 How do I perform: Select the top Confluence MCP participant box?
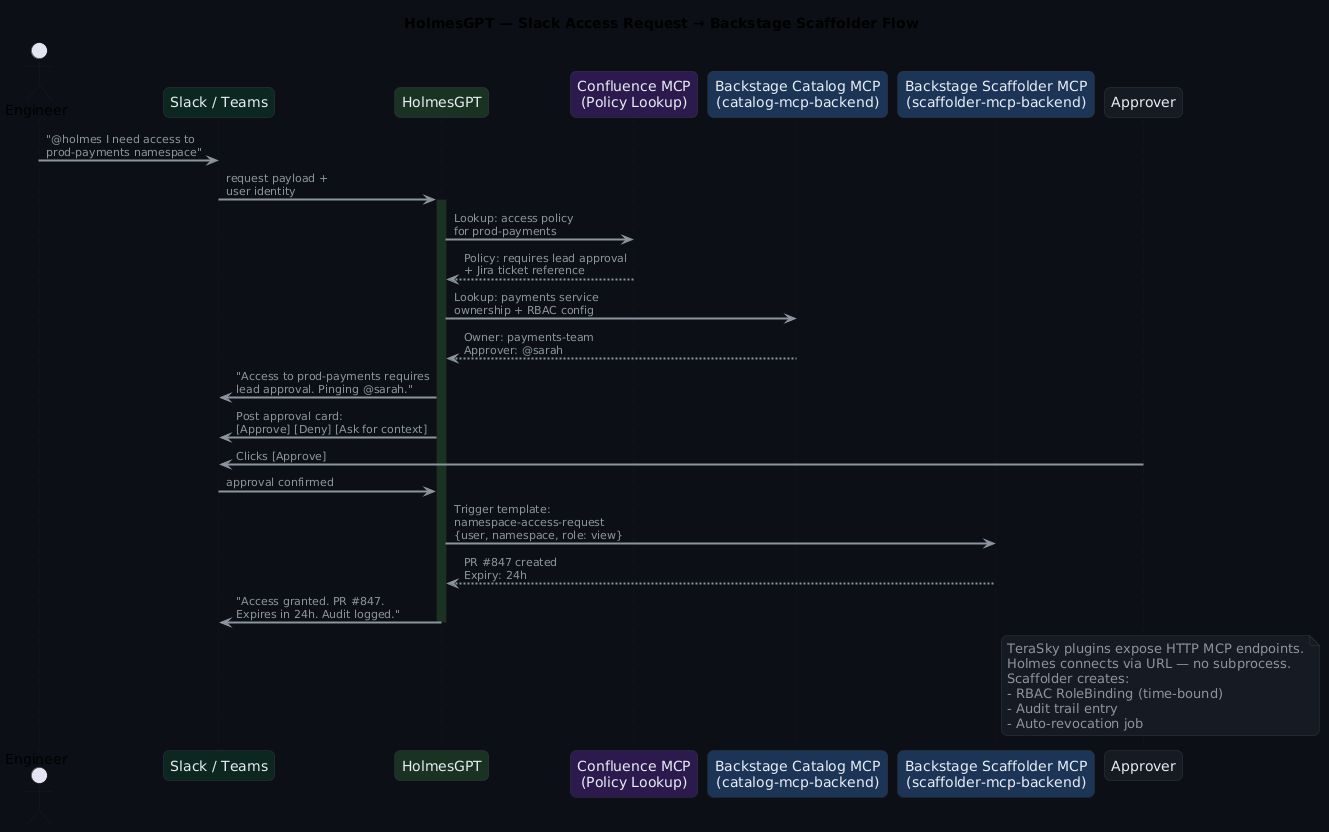634,94
